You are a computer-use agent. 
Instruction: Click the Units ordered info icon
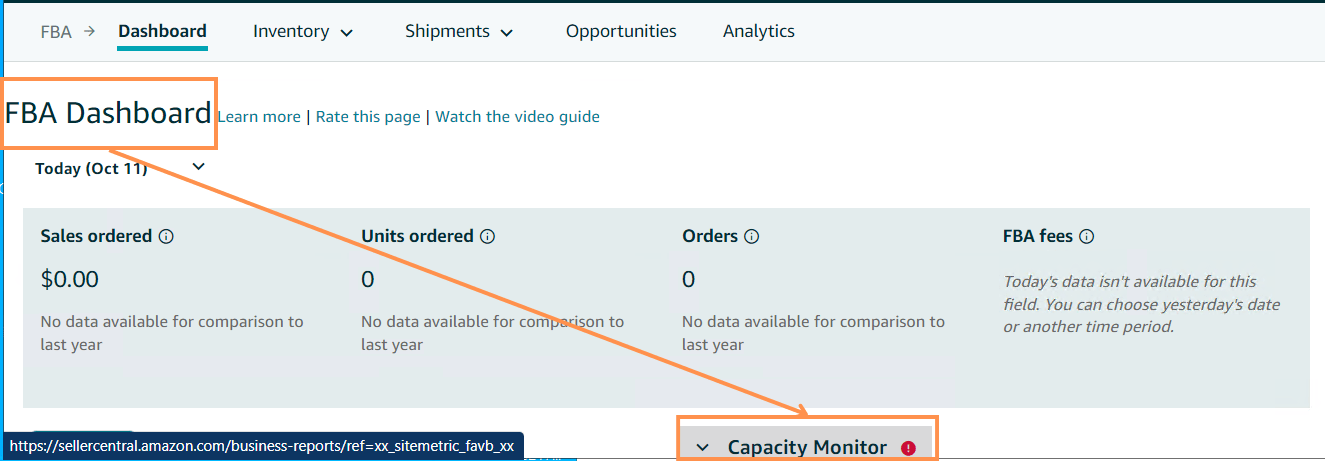(488, 237)
